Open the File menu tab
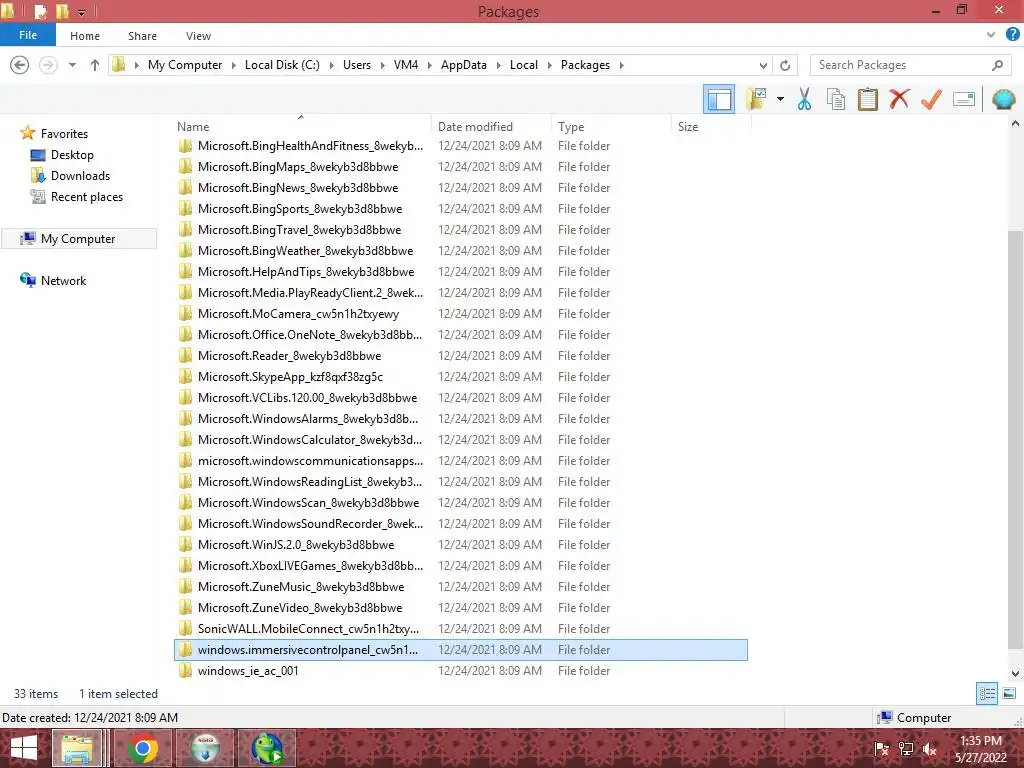Image resolution: width=1024 pixels, height=768 pixels. [27, 35]
